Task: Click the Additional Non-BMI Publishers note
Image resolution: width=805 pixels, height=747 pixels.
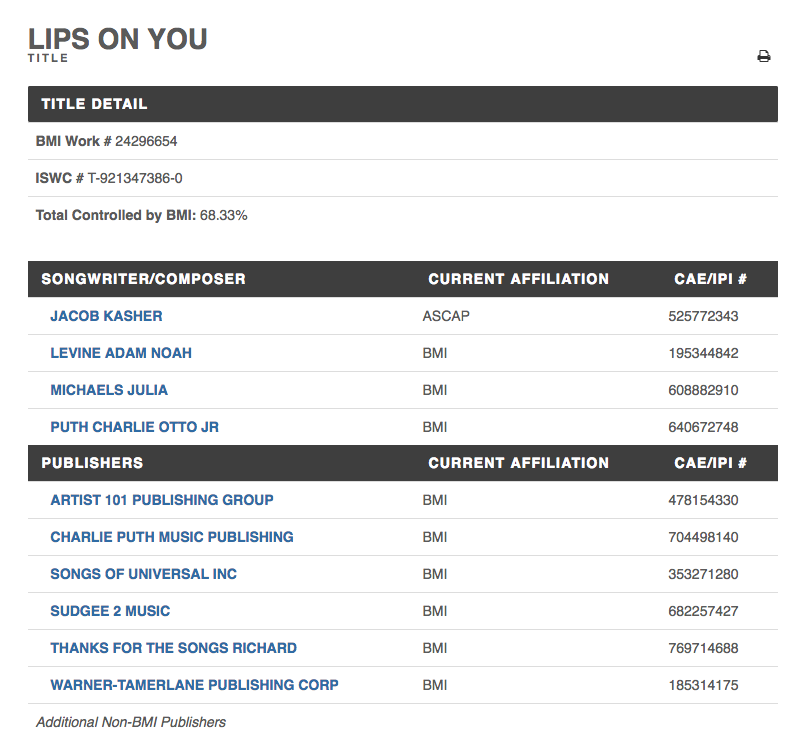Action: tap(131, 722)
